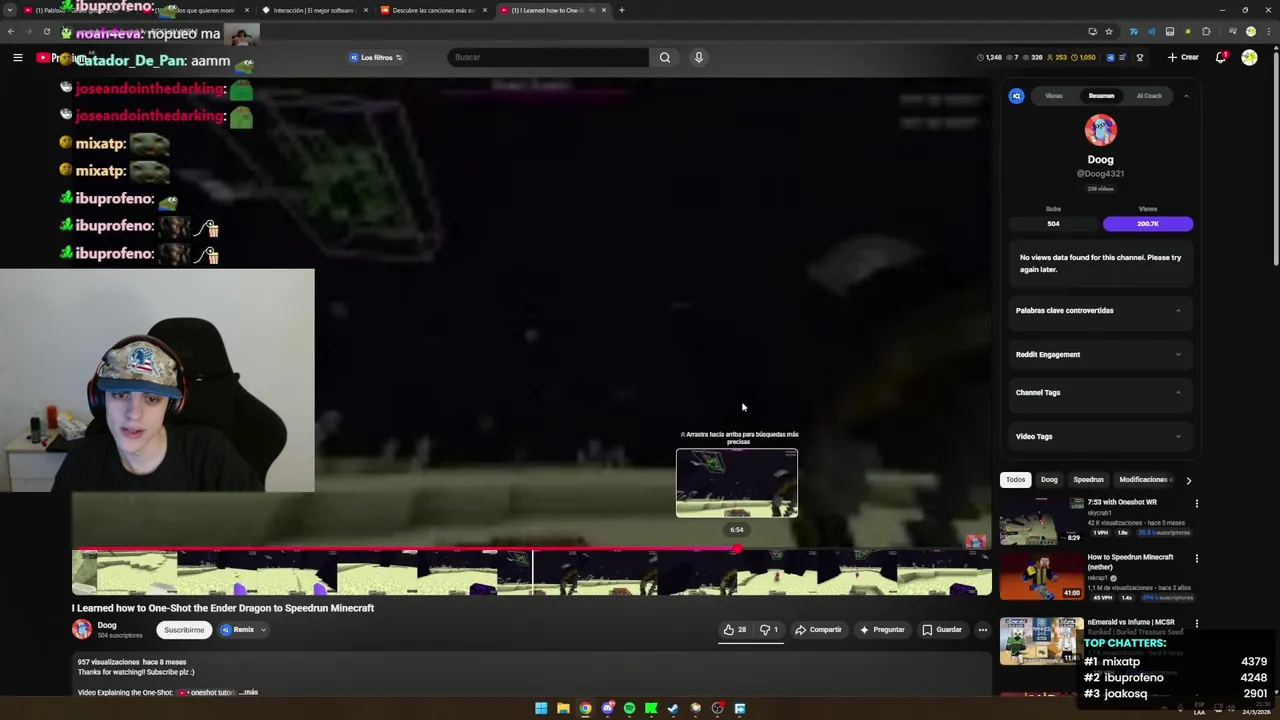Open the Los filtros dropdown
The image size is (1280, 720).
pos(376,57)
